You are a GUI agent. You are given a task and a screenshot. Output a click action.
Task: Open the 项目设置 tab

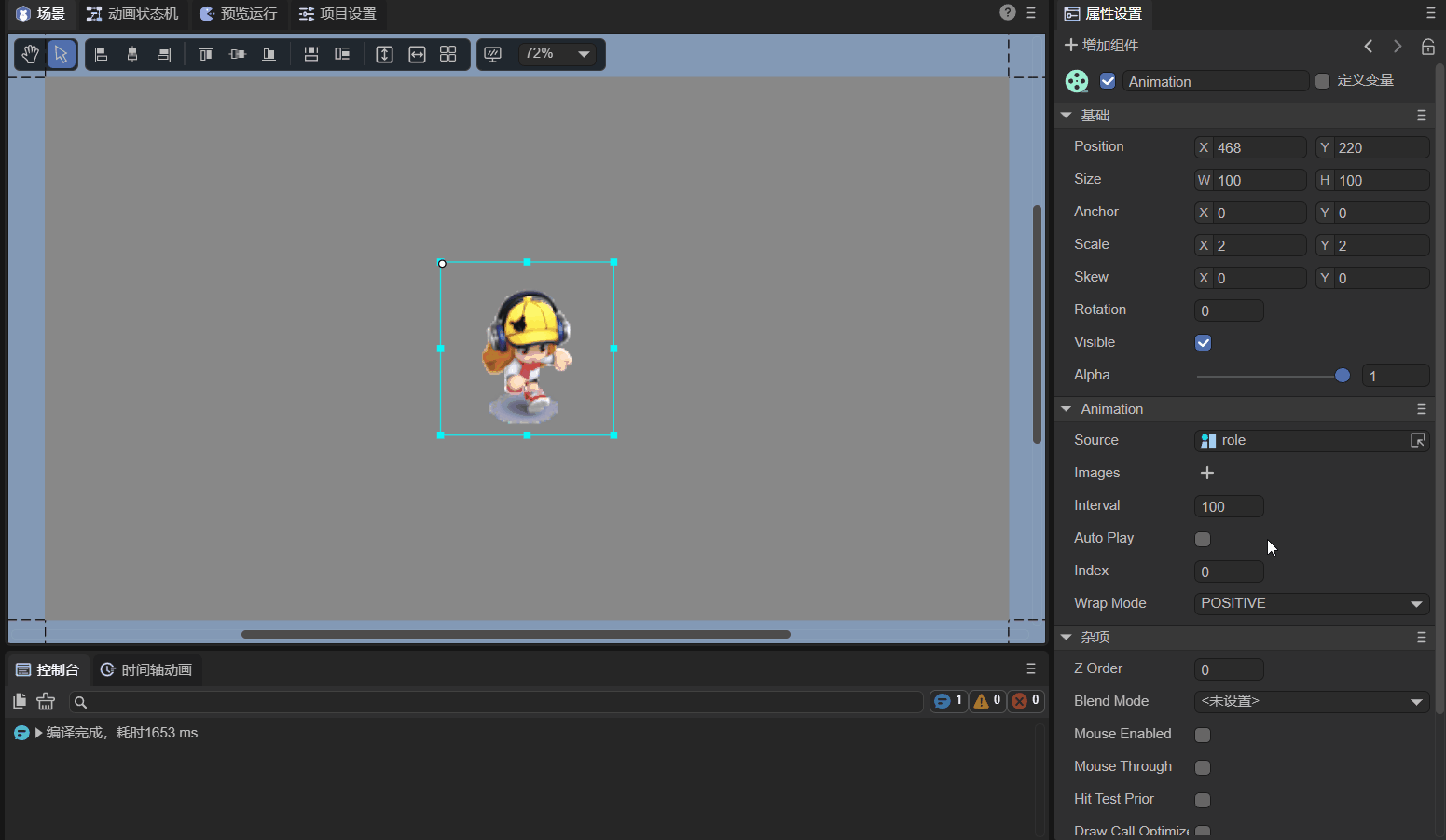click(x=337, y=14)
